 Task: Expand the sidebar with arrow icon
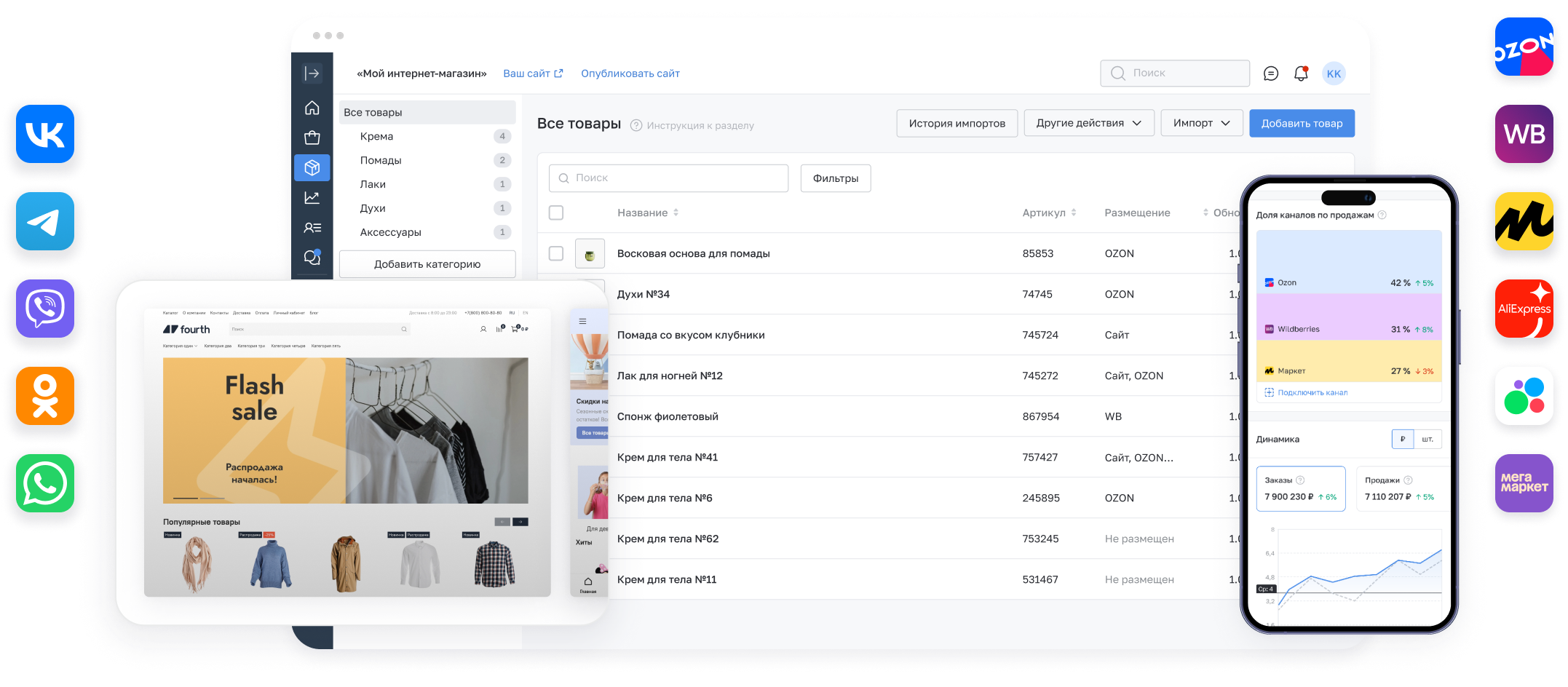point(312,73)
